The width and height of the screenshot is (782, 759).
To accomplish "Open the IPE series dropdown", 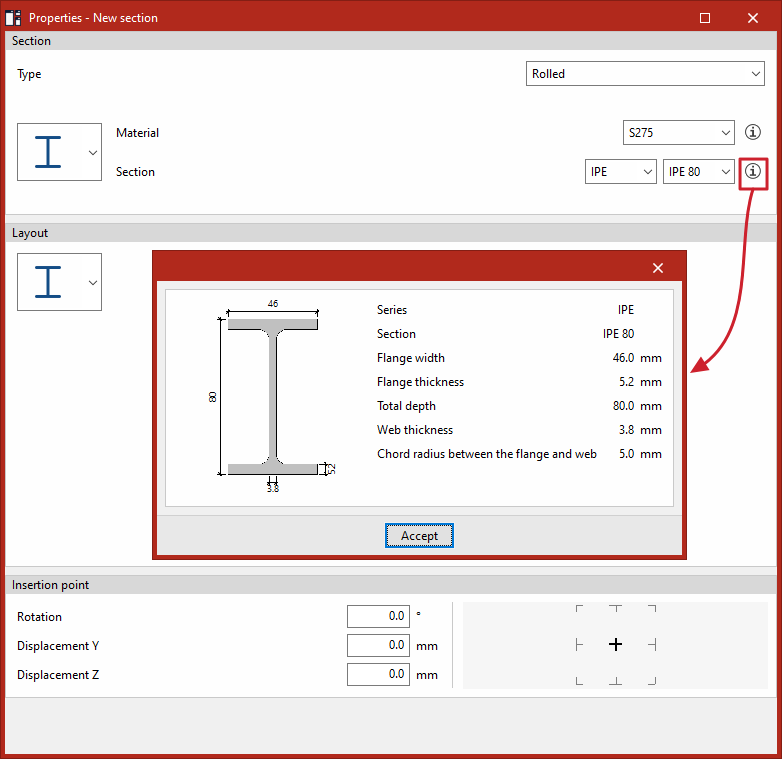I will point(620,172).
